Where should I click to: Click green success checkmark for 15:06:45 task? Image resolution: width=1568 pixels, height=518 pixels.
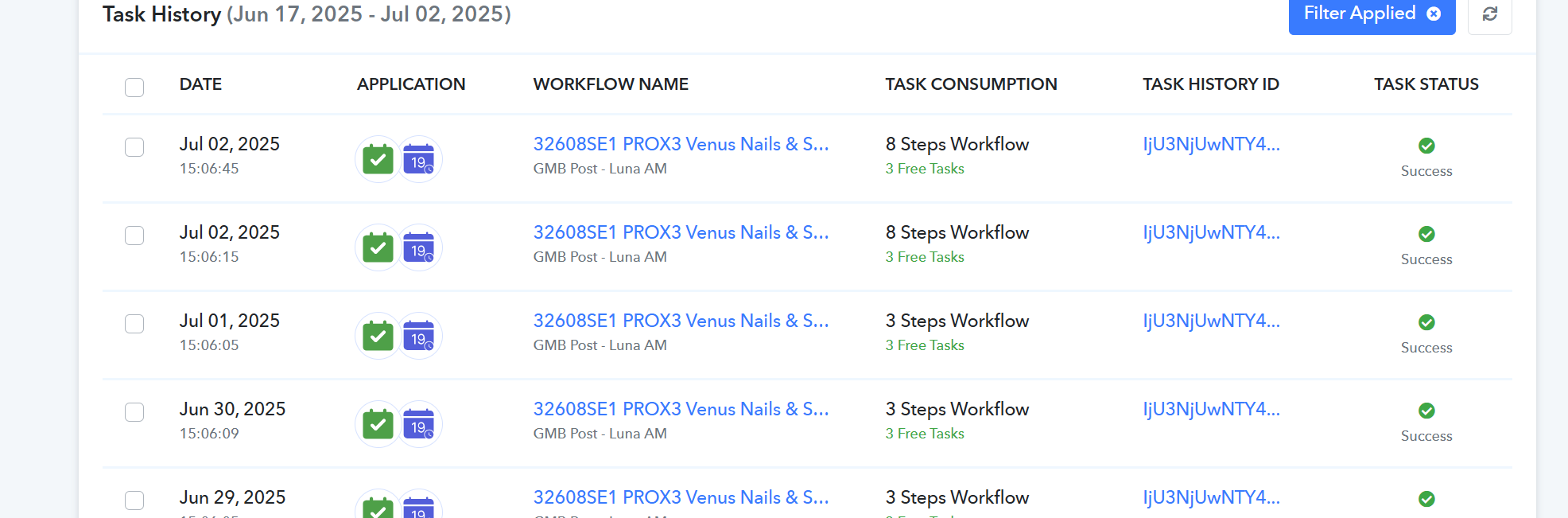[1426, 146]
